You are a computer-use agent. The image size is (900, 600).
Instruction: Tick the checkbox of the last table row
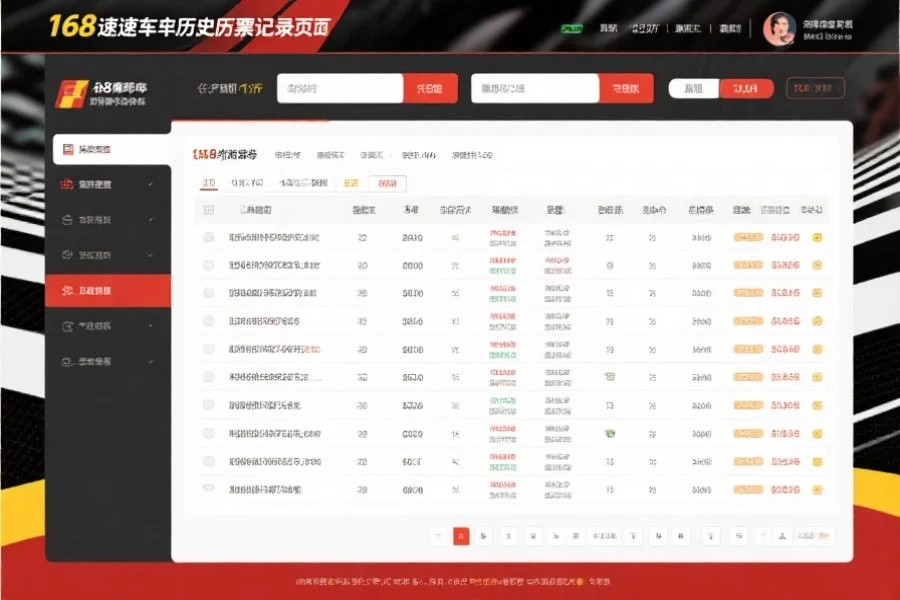[209, 489]
